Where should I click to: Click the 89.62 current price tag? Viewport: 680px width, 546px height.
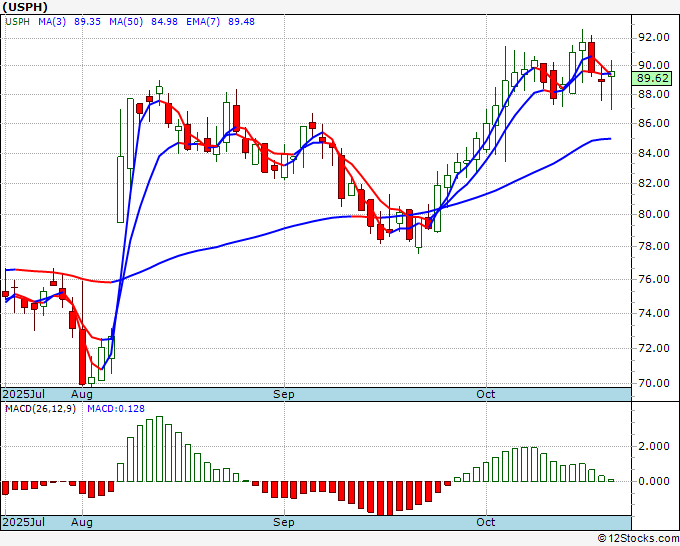point(652,78)
